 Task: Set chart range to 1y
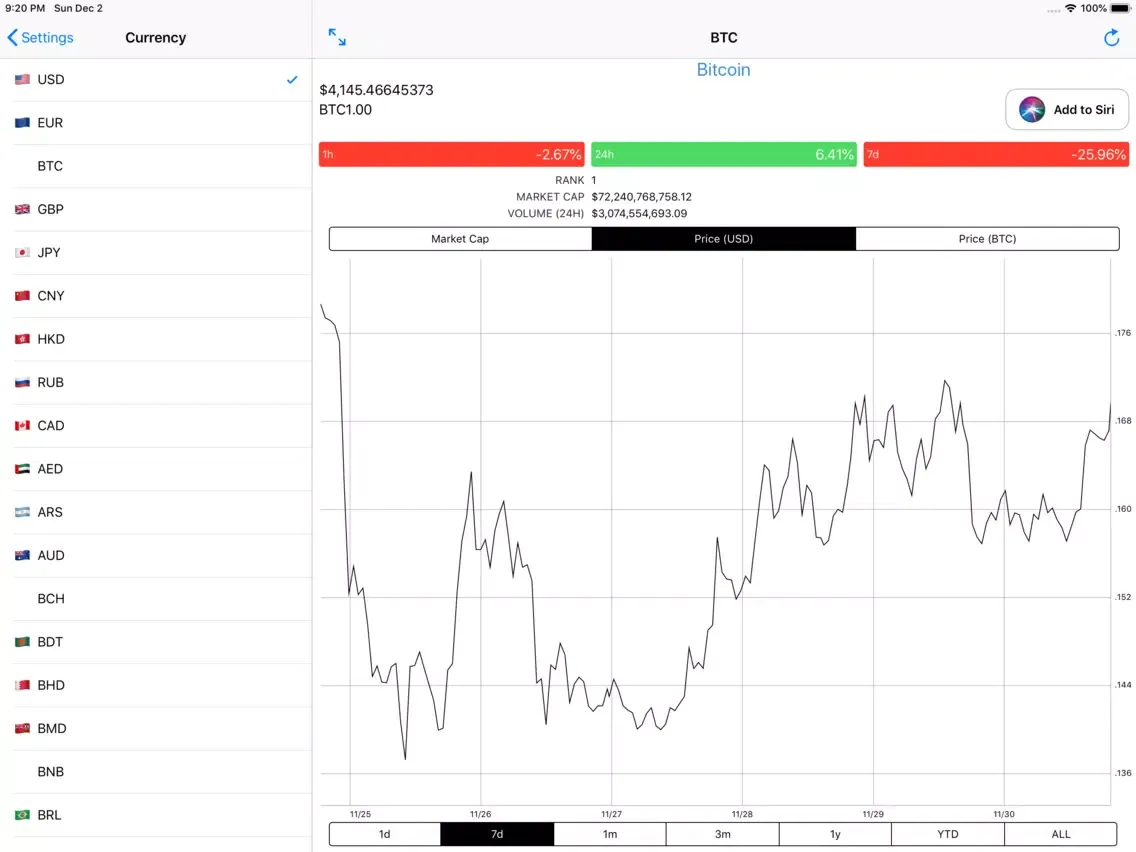835,834
